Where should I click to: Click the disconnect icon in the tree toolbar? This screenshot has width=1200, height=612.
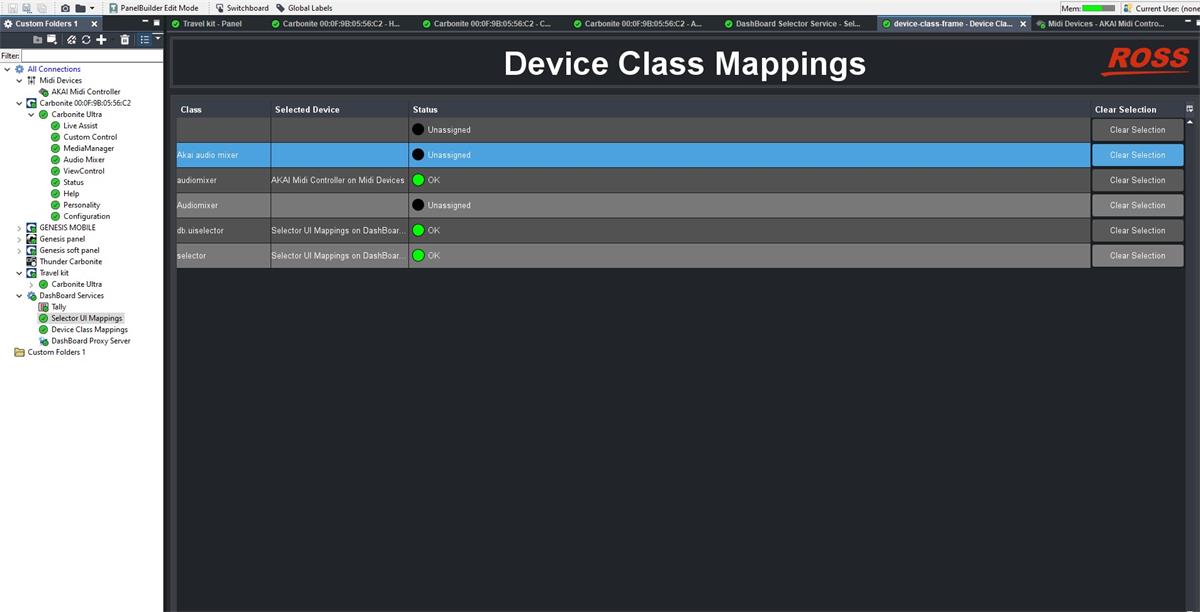tap(71, 39)
